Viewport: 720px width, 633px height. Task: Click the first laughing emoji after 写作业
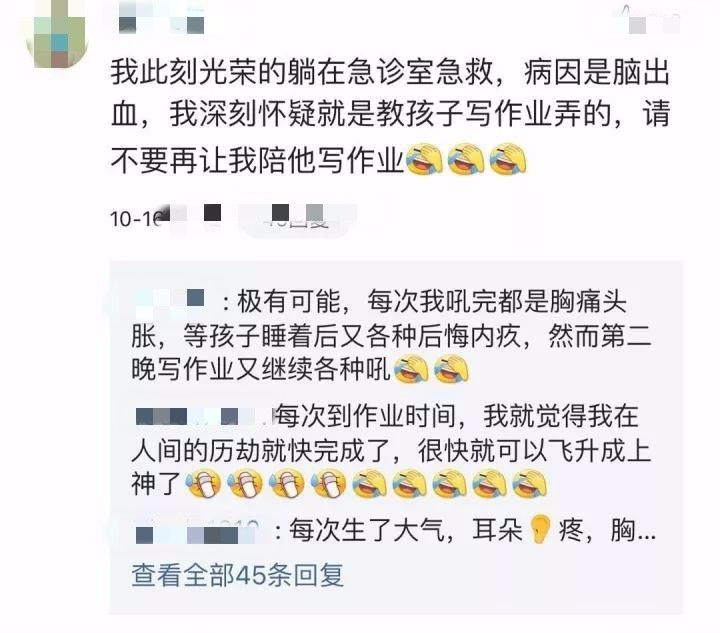click(424, 159)
